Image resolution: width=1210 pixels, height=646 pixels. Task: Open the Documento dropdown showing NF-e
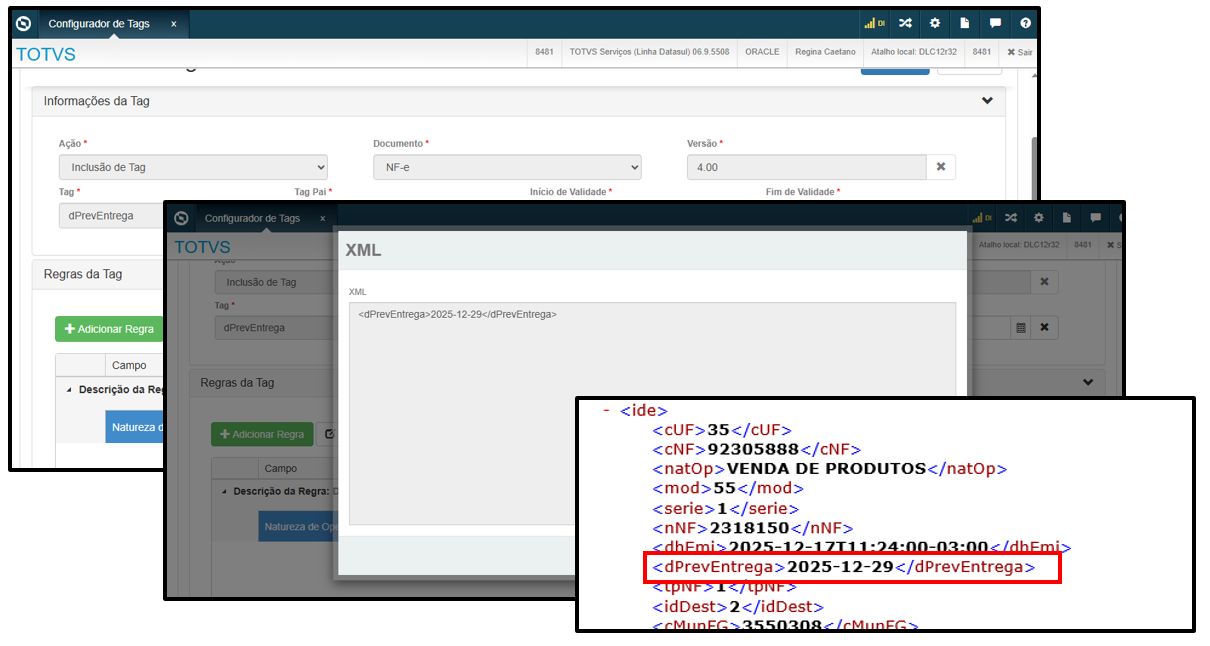tap(507, 167)
